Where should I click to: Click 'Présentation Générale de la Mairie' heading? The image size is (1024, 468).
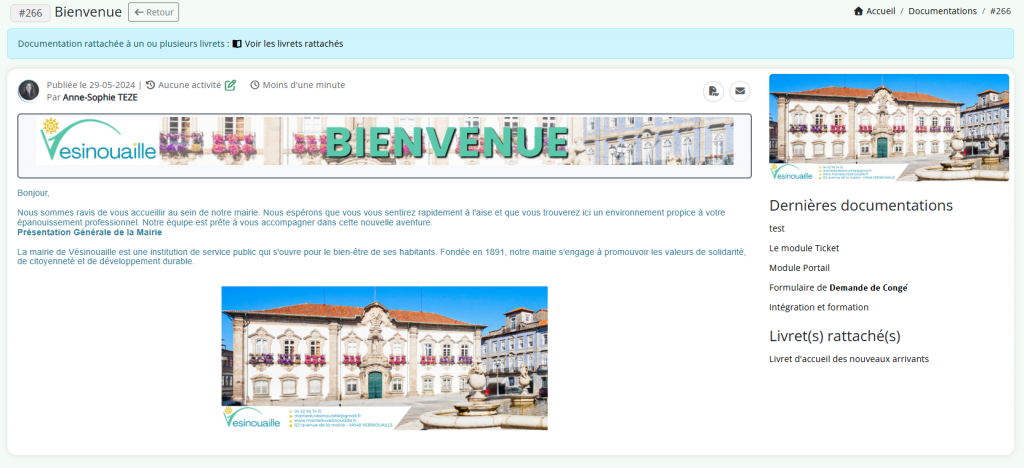(89, 232)
